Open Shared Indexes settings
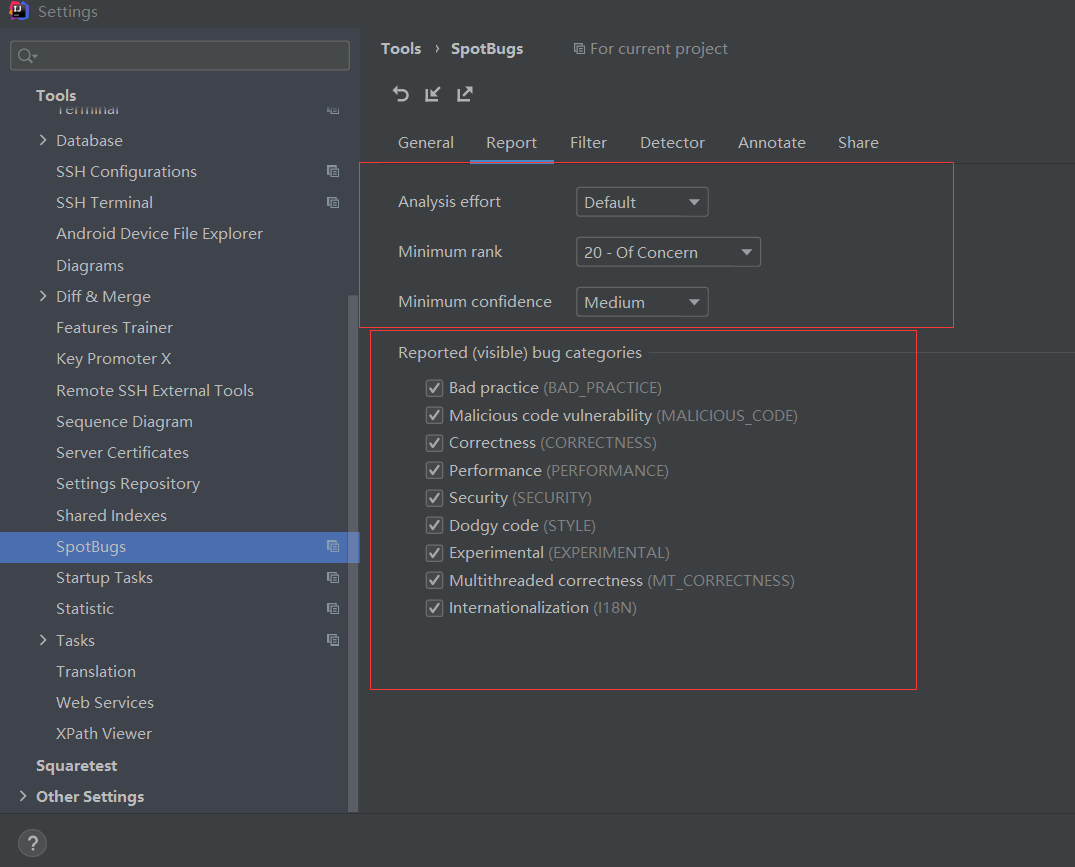The width and height of the screenshot is (1075, 867). tap(111, 515)
